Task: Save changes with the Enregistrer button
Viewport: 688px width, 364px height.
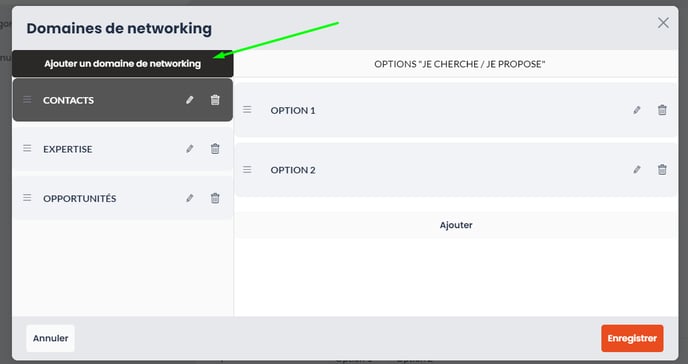Action: coord(632,338)
